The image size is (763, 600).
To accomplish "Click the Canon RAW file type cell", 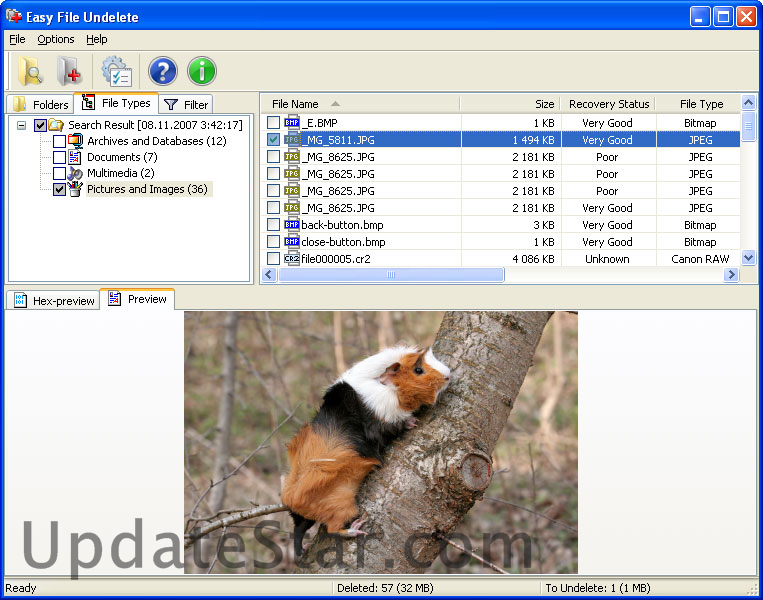I will click(x=700, y=259).
